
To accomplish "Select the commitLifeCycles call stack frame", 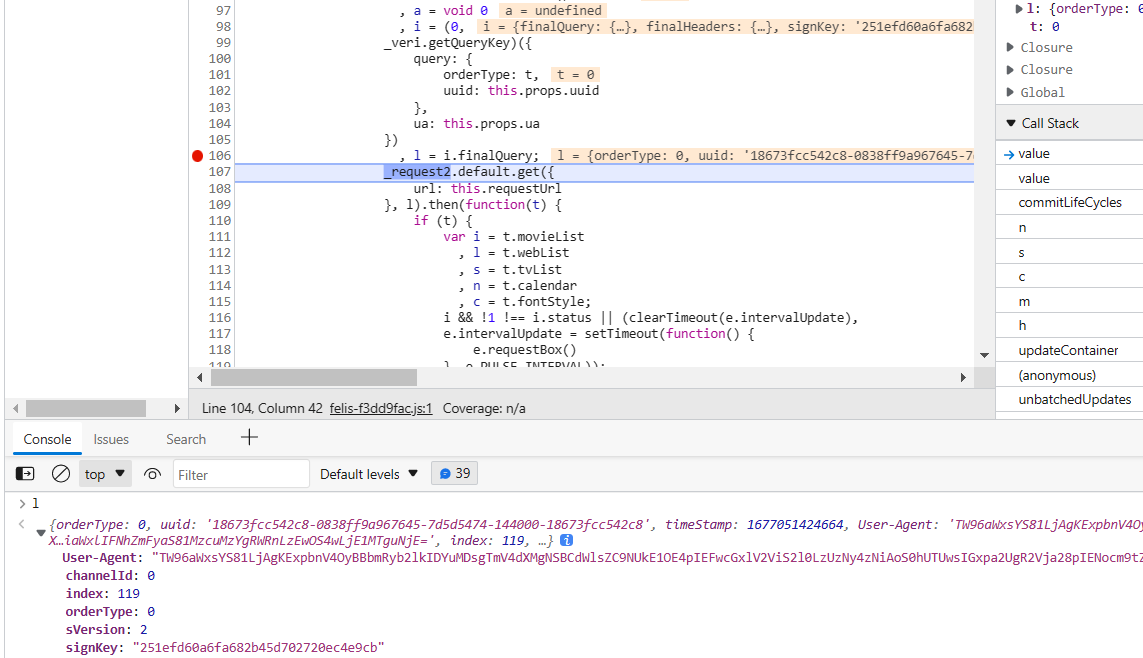I will [1069, 203].
